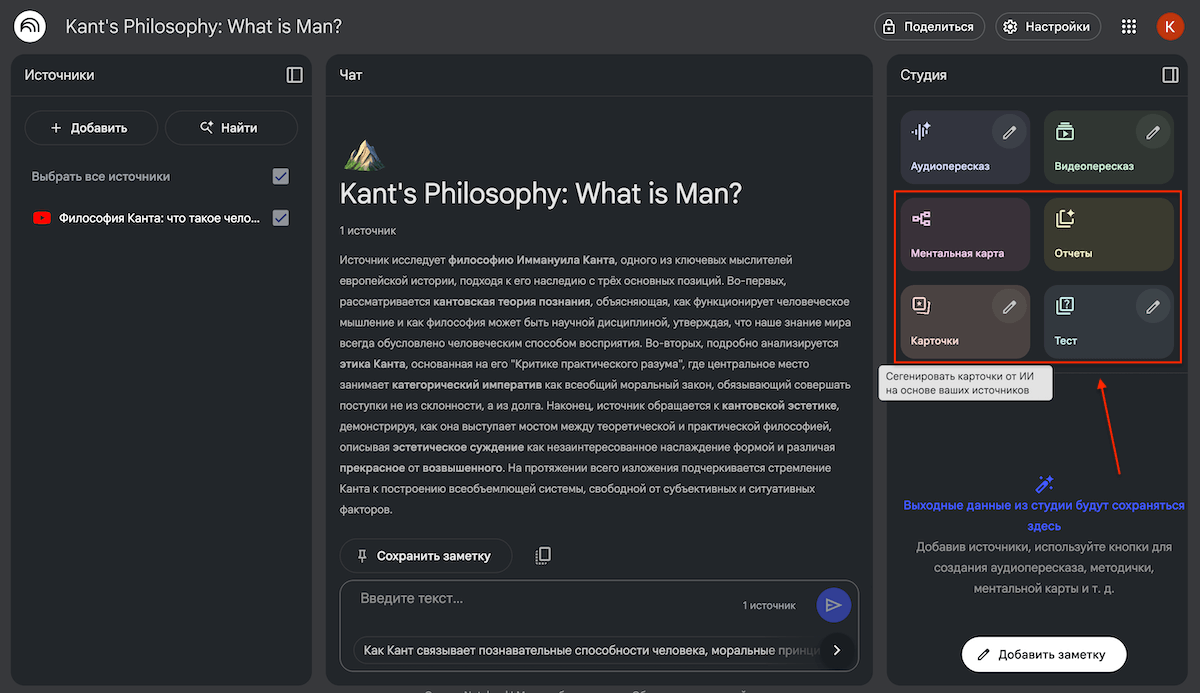
Task: Click the Источники panel heading
Action: click(x=60, y=75)
